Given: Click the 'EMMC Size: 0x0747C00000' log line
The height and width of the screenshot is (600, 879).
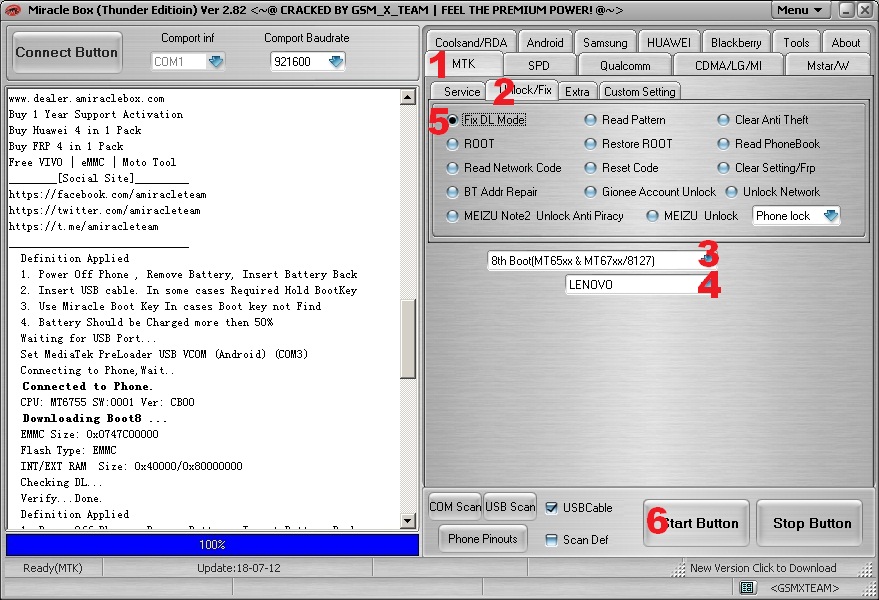Looking at the screenshot, I should pyautogui.click(x=89, y=435).
